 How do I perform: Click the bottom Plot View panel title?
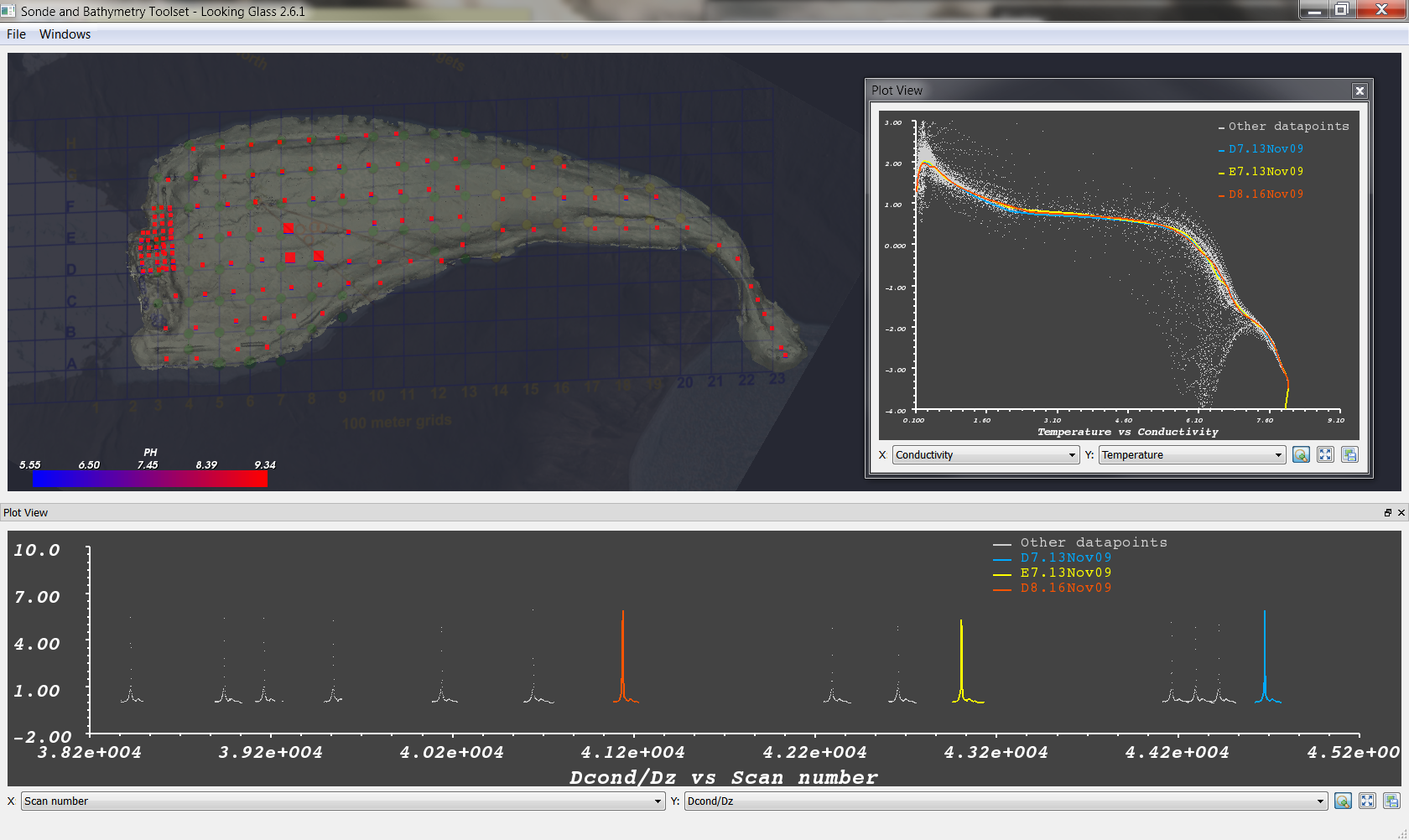(x=25, y=512)
